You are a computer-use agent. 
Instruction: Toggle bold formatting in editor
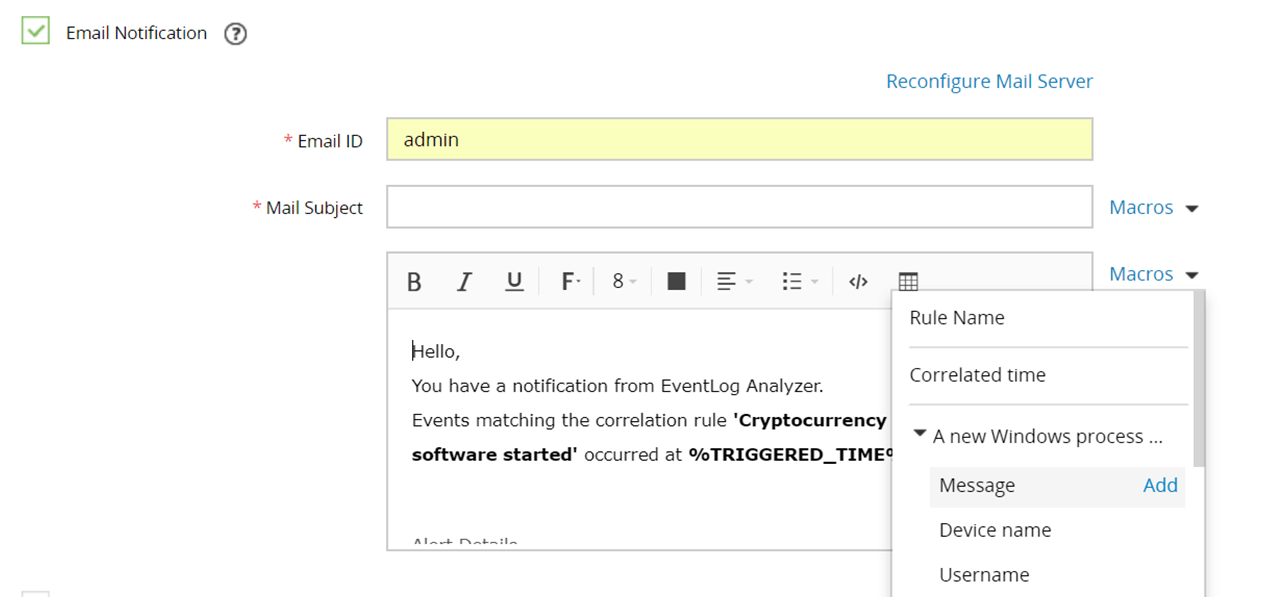pyautogui.click(x=414, y=282)
